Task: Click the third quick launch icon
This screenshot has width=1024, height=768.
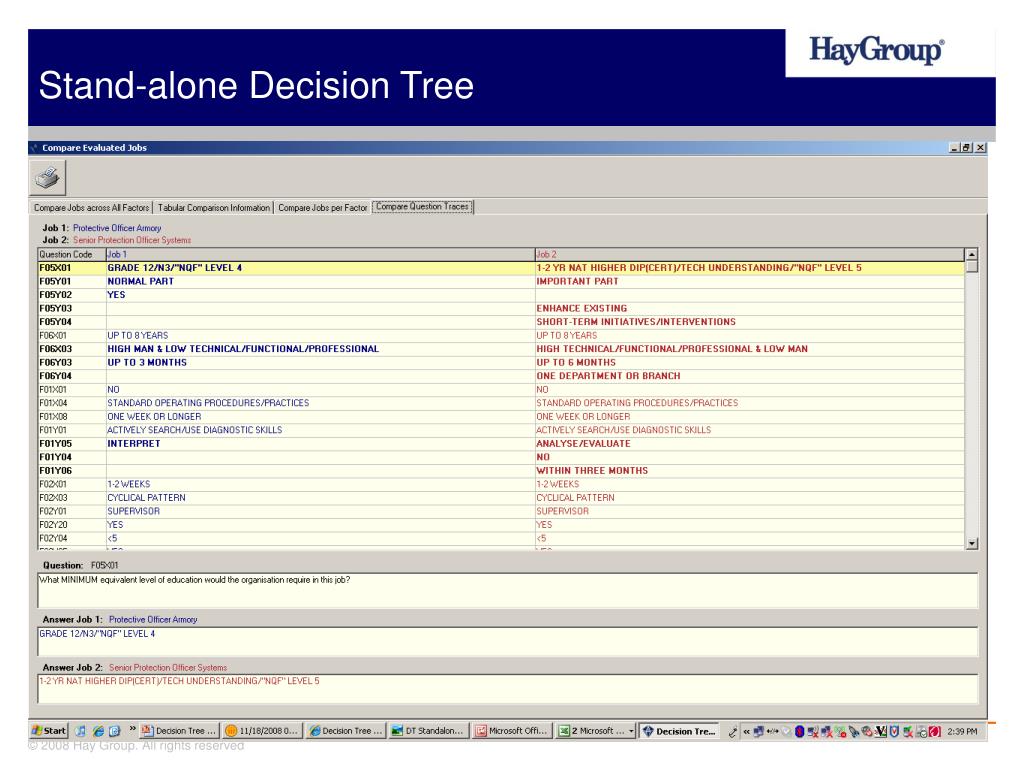Action: [114, 731]
